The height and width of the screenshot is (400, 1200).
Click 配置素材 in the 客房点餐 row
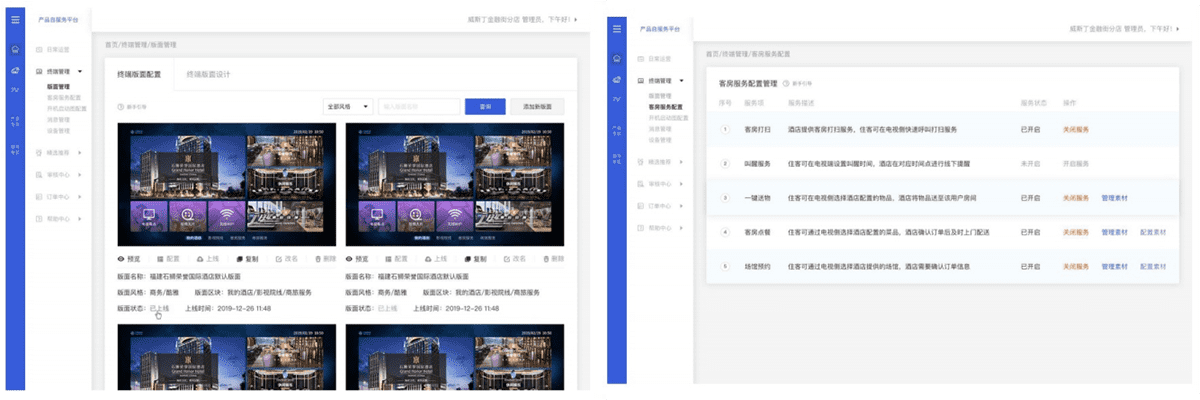[x=1153, y=231]
